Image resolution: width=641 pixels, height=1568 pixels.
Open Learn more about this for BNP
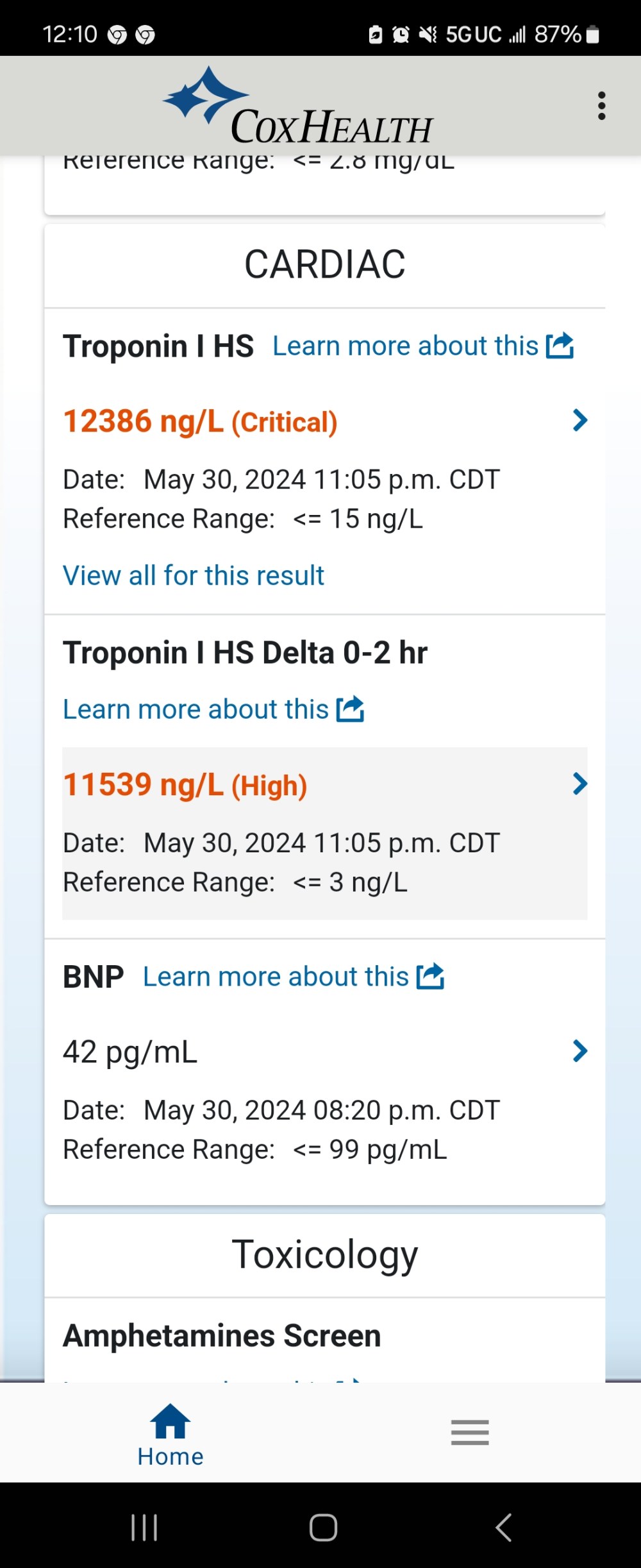tap(276, 977)
